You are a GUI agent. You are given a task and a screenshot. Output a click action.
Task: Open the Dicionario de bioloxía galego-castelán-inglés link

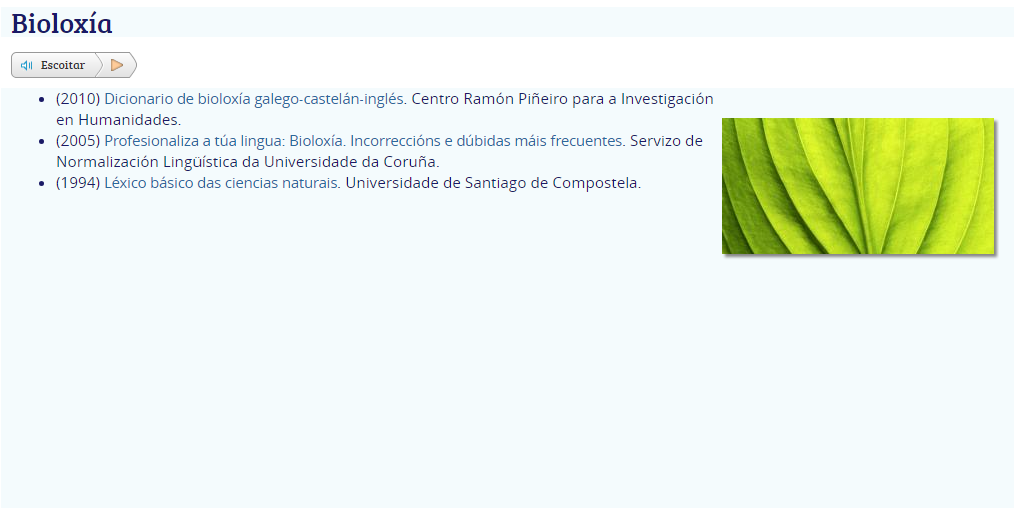(255, 99)
